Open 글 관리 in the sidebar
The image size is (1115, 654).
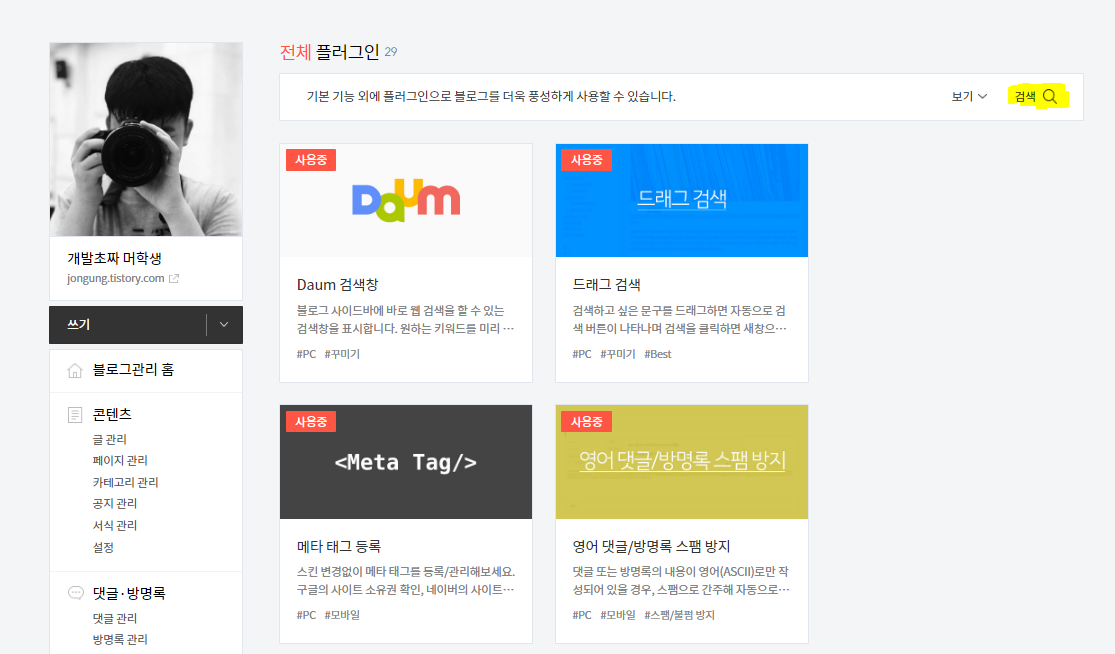click(110, 439)
